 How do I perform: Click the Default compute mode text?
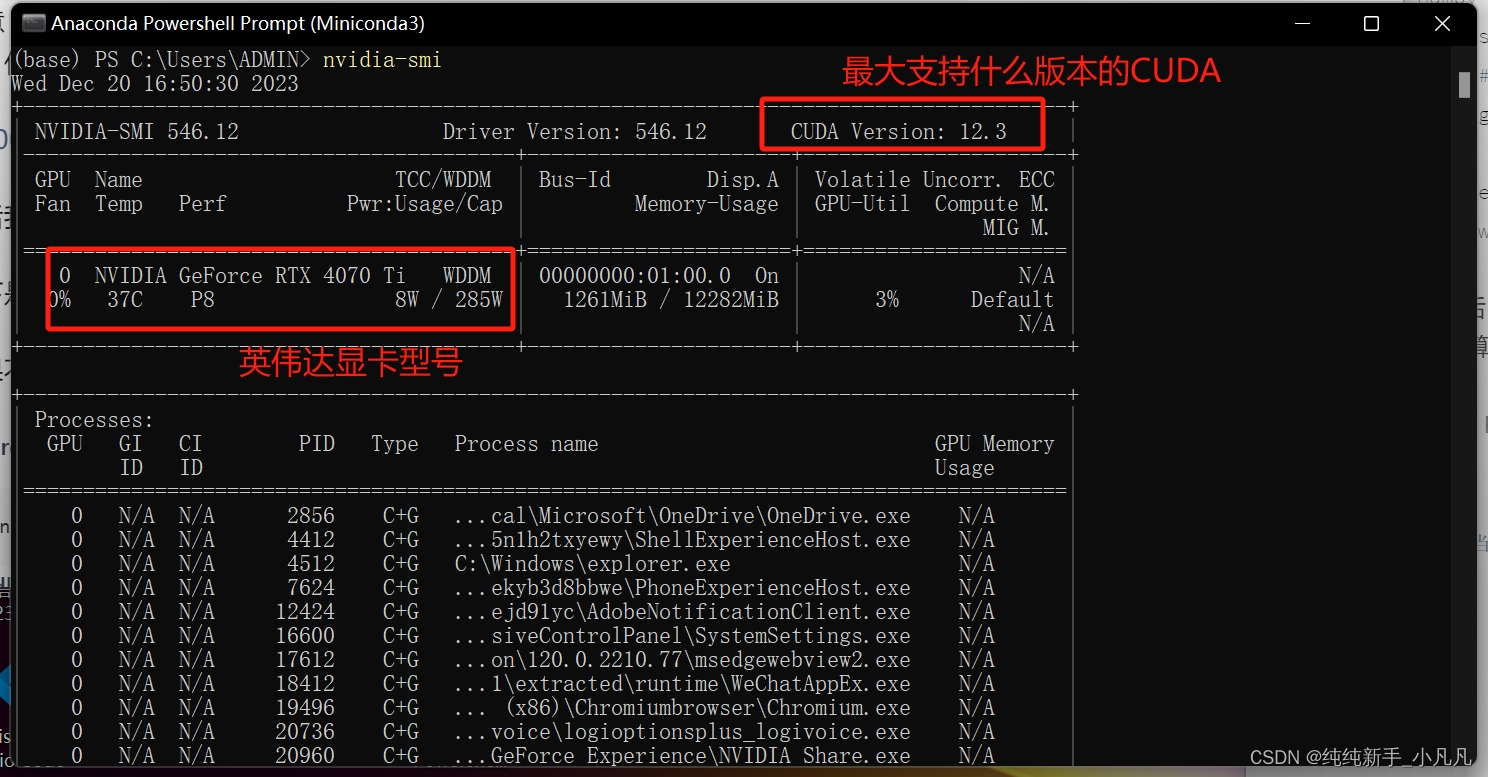1012,299
